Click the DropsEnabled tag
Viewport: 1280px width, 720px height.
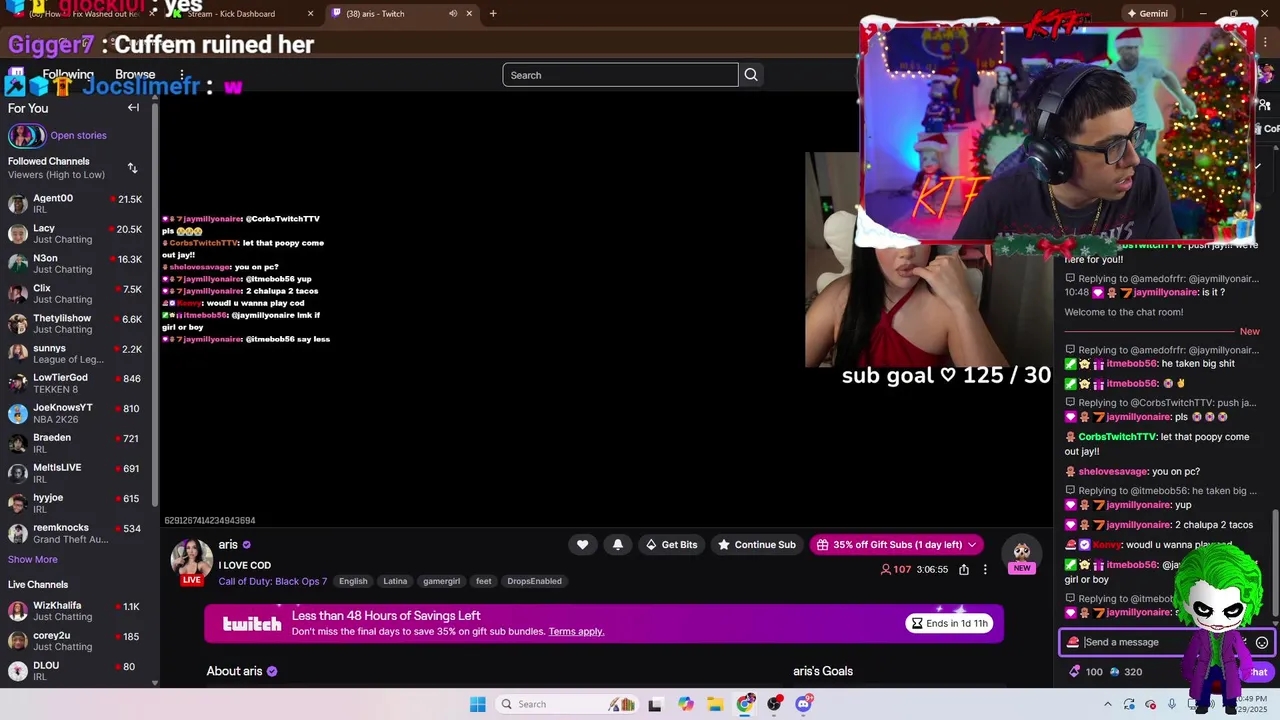[x=534, y=581]
